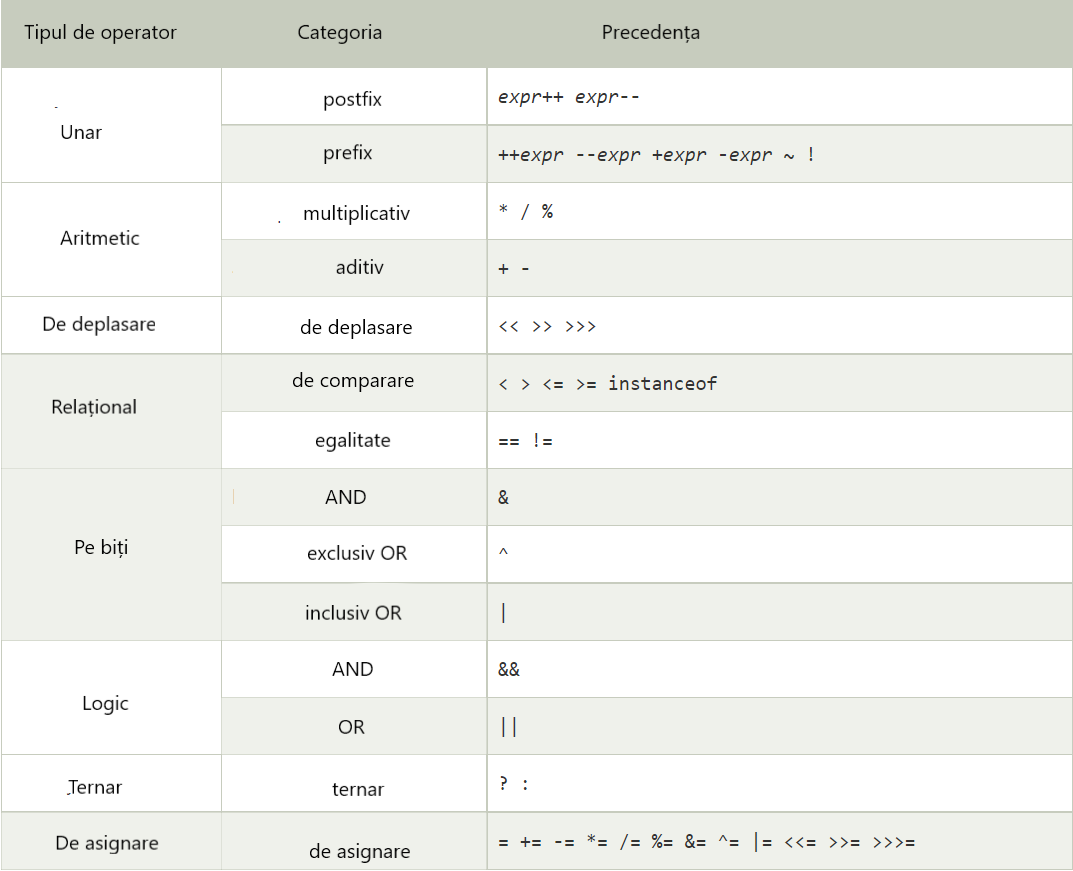Select the "? :" ternary operator cell
The height and width of the screenshot is (871, 1073).
[x=514, y=784]
